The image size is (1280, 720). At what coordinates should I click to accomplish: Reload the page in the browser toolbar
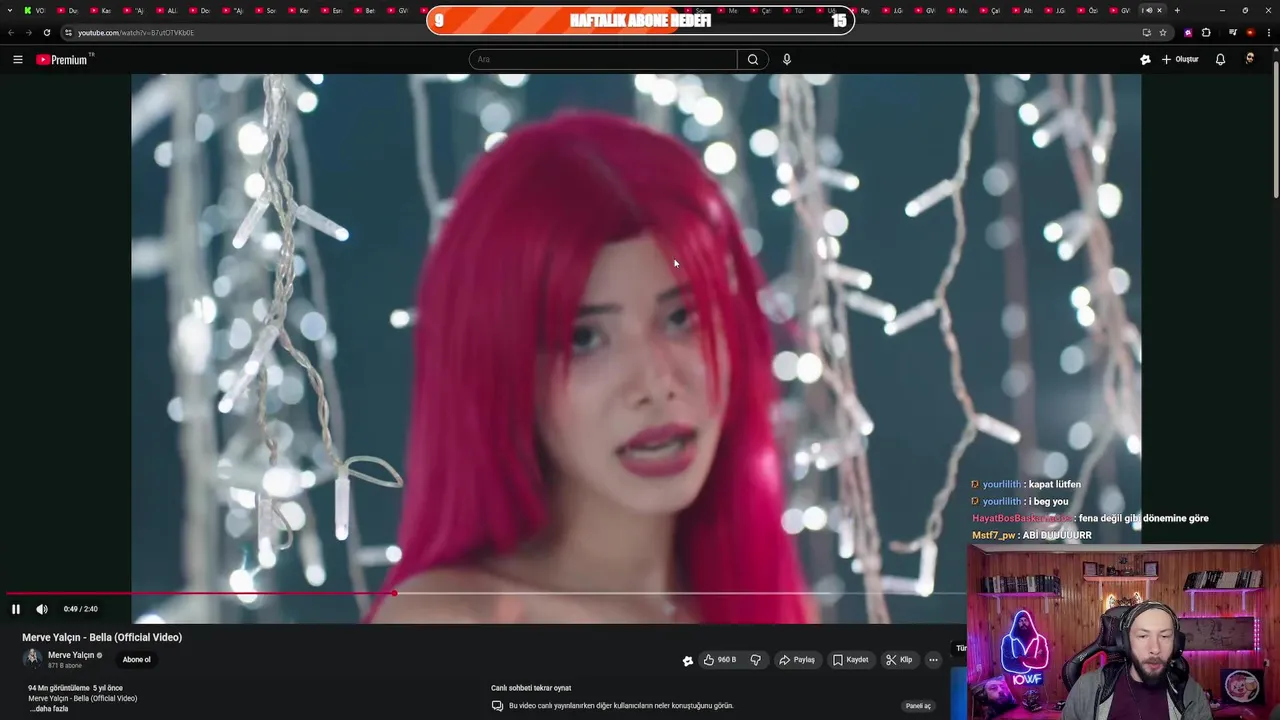click(46, 32)
